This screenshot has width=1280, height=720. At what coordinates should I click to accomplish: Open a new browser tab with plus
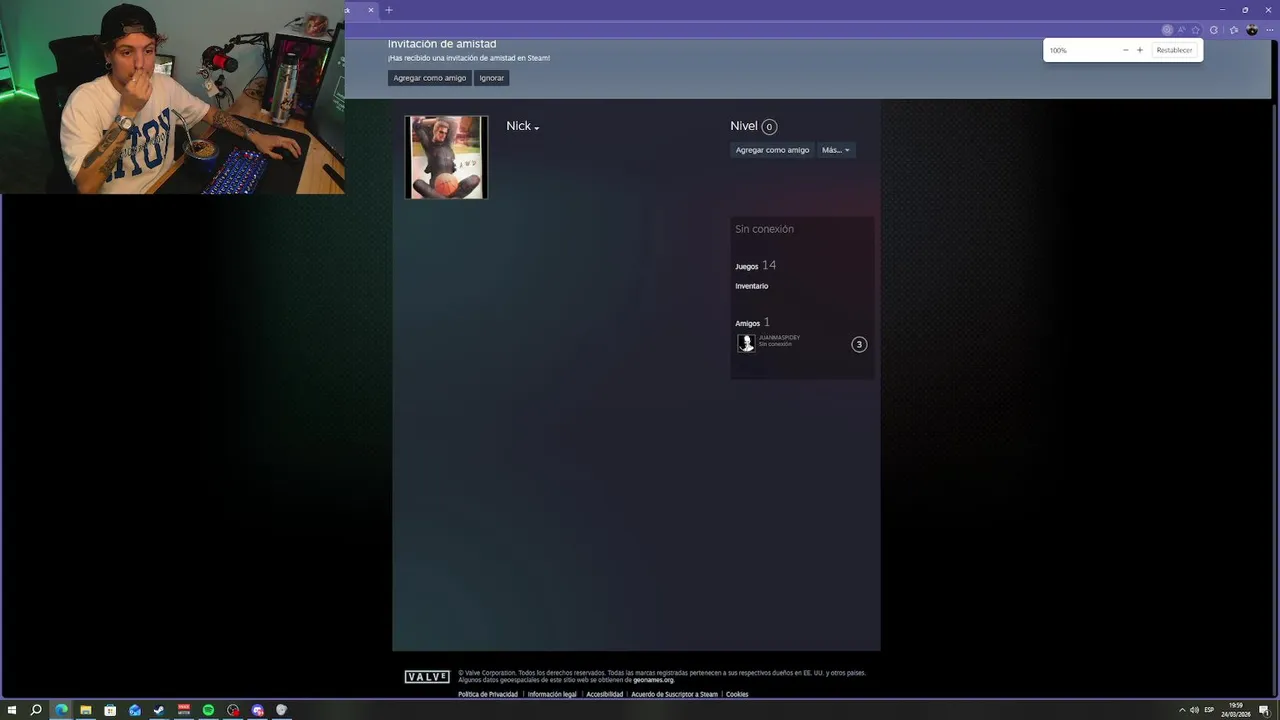pyautogui.click(x=389, y=10)
